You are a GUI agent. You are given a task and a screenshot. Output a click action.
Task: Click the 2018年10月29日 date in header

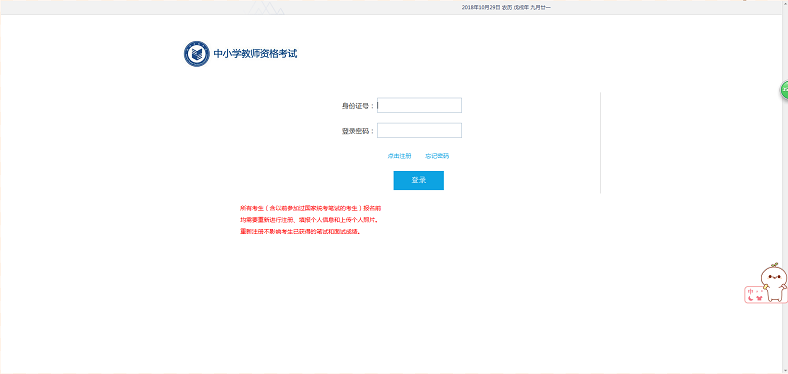pyautogui.click(x=481, y=8)
